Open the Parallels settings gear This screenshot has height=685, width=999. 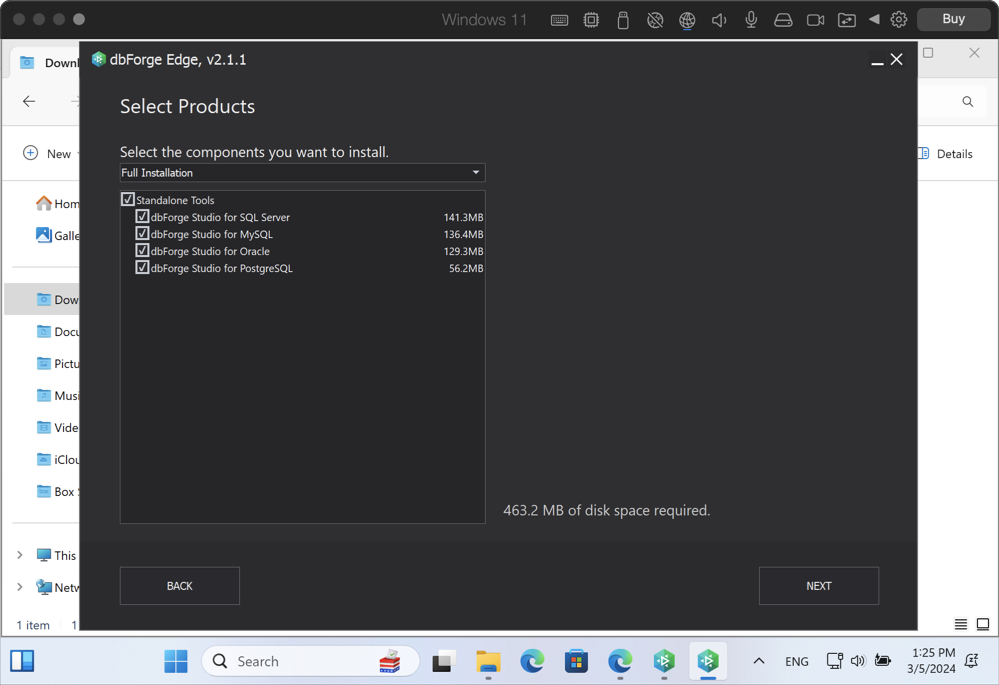899,20
